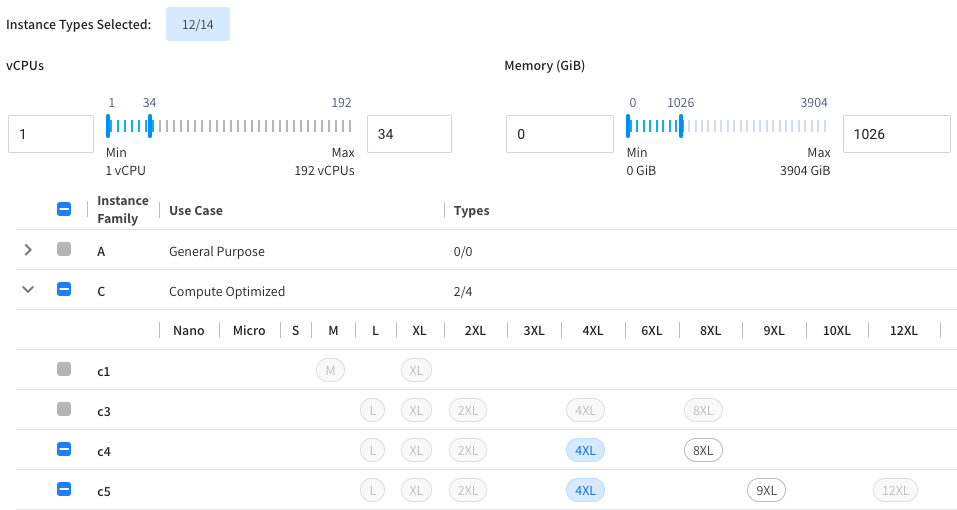Deselect the c4 4XL instance type
The image size is (957, 510).
(585, 450)
